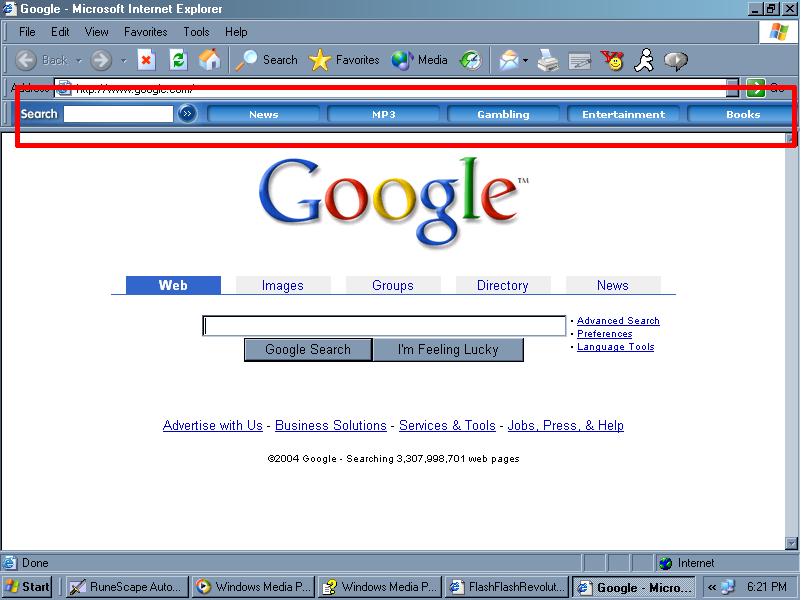
Task: Open the Mail dropdown arrow
Action: pos(525,60)
